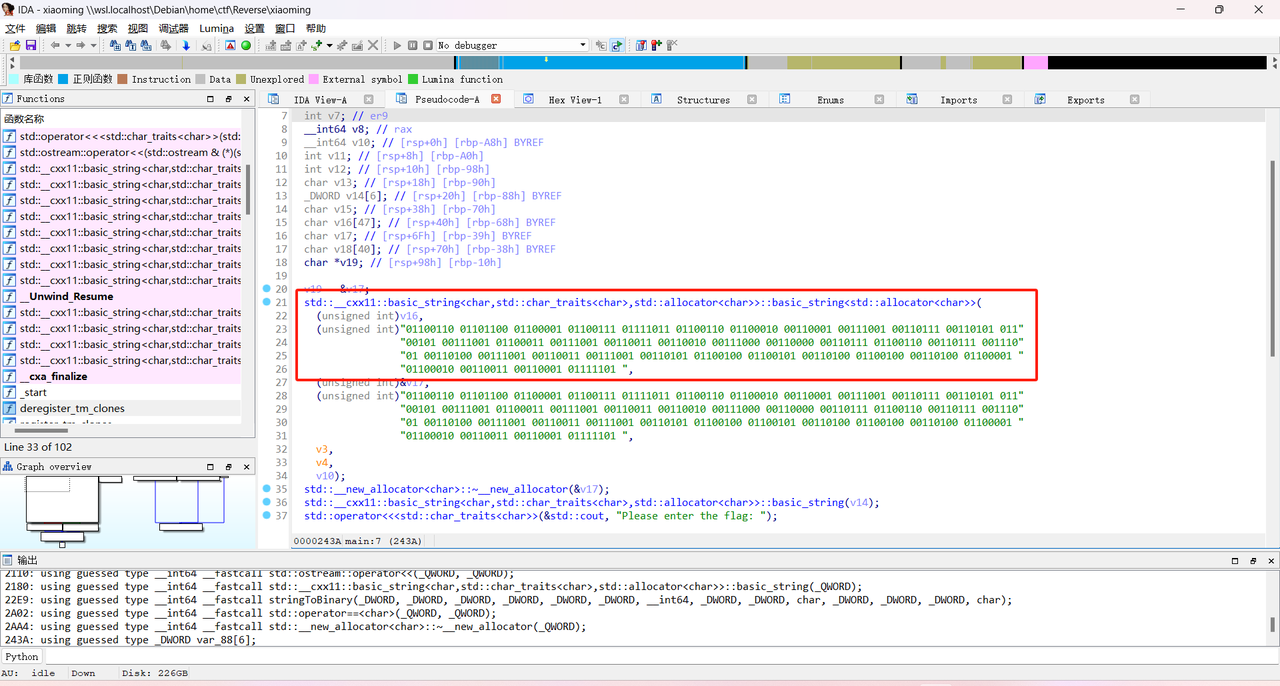Click the blue regular-function area in navigation band
The width and height of the screenshot is (1280, 686).
tap(650, 62)
